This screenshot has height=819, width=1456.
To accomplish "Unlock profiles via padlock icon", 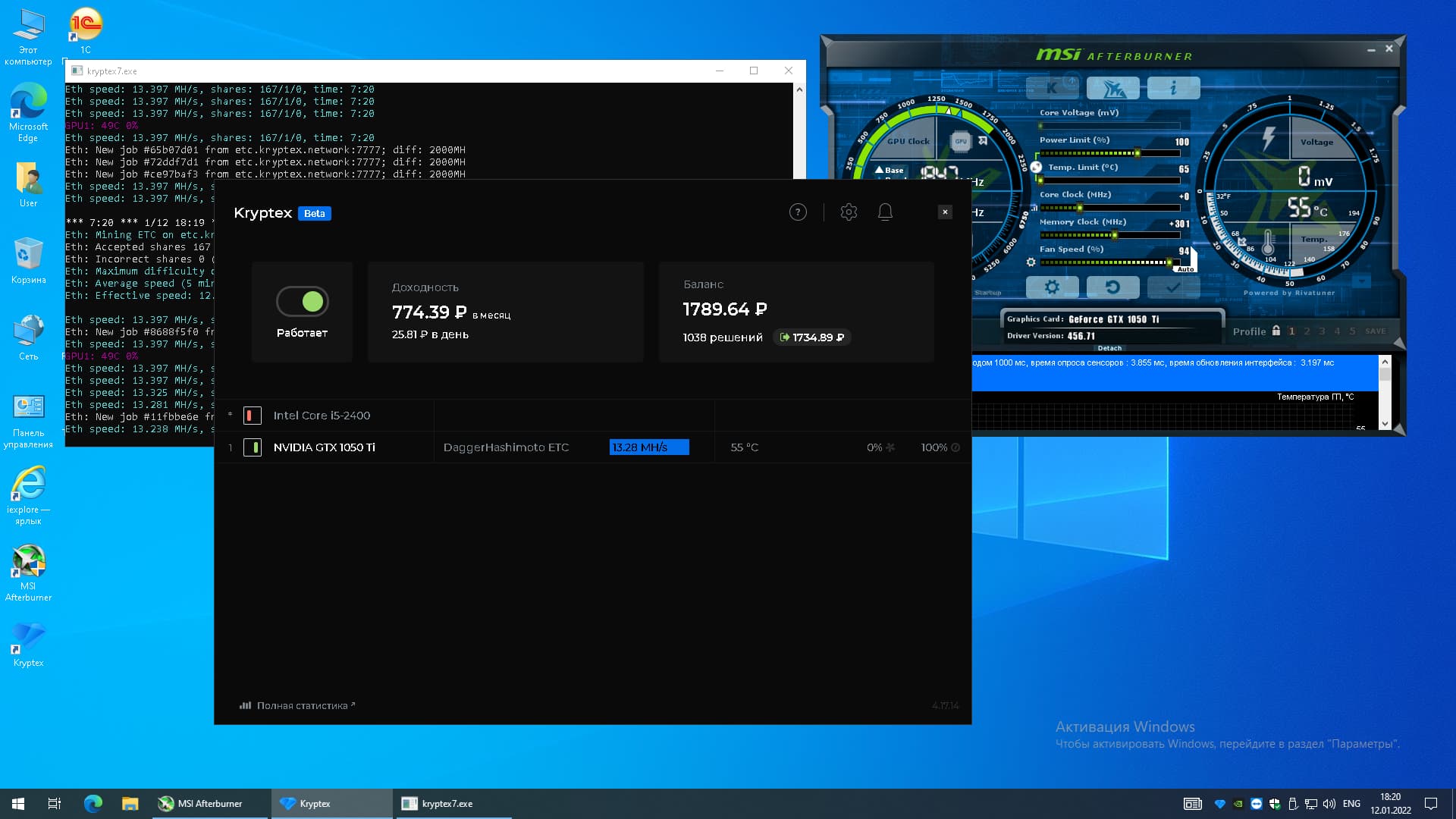I will coord(1276,331).
